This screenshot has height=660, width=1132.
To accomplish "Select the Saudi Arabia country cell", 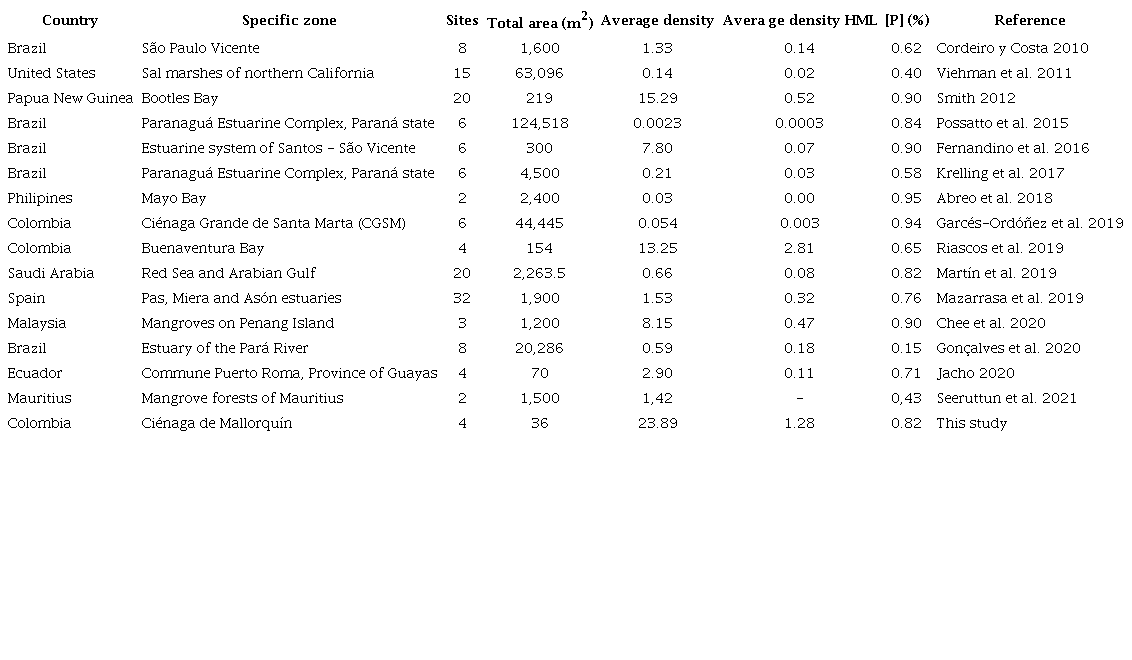I will [51, 273].
